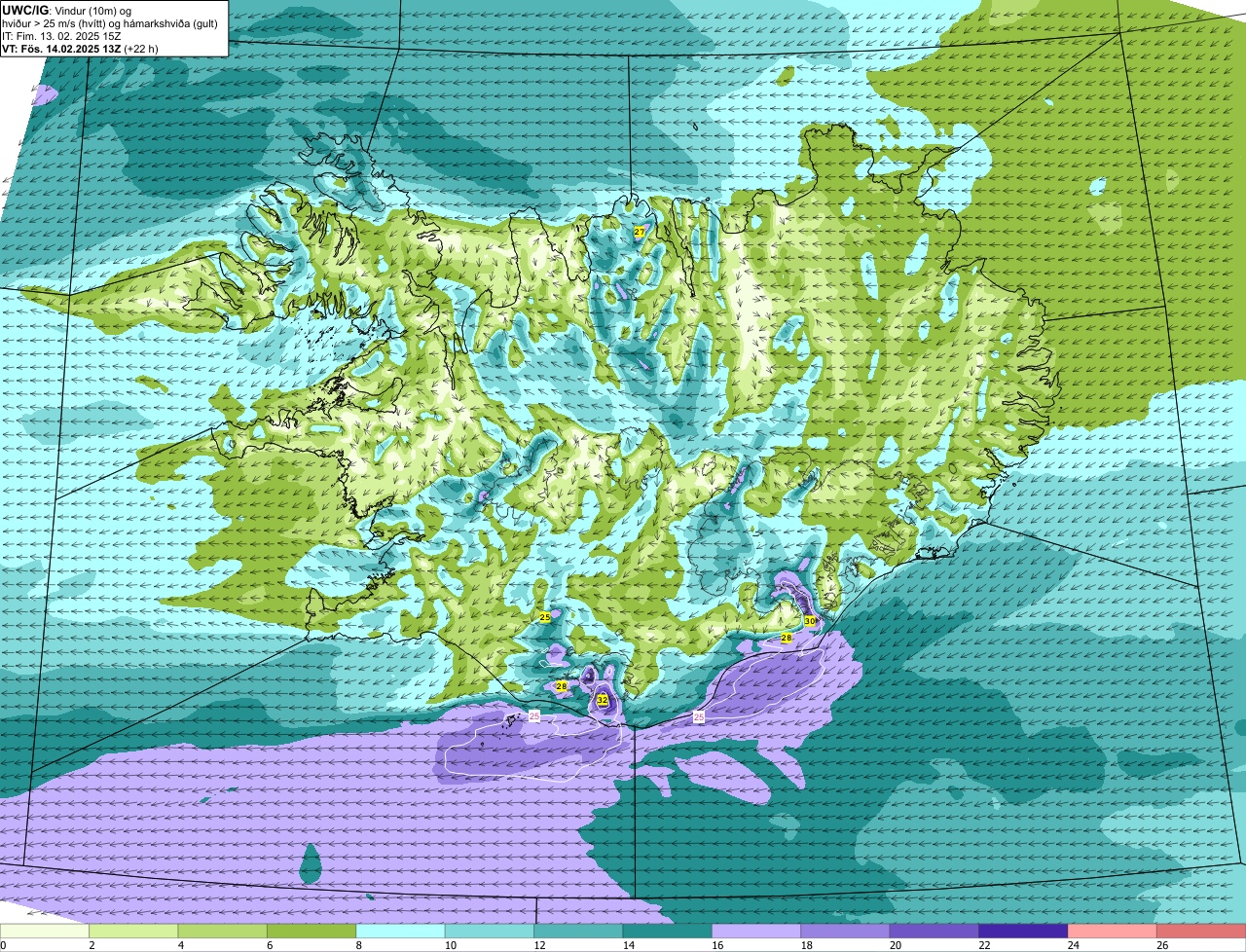Click the legend swatch between 18 and 20
1246x952 pixels.
click(846, 932)
